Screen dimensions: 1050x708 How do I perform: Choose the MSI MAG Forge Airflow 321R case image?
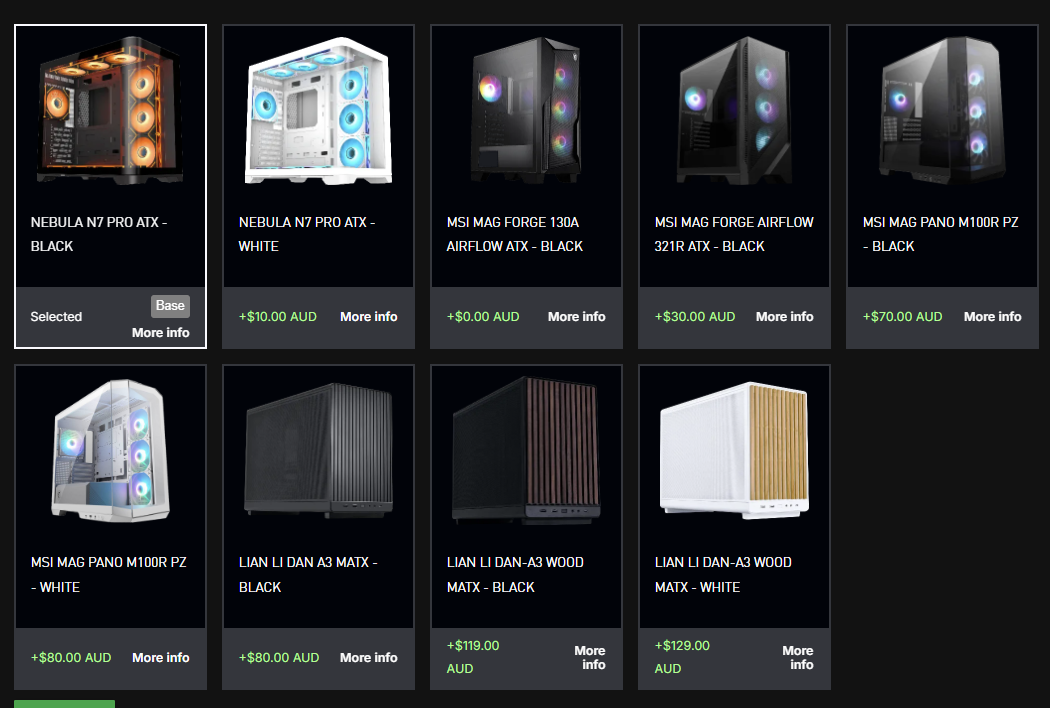pyautogui.click(x=734, y=111)
